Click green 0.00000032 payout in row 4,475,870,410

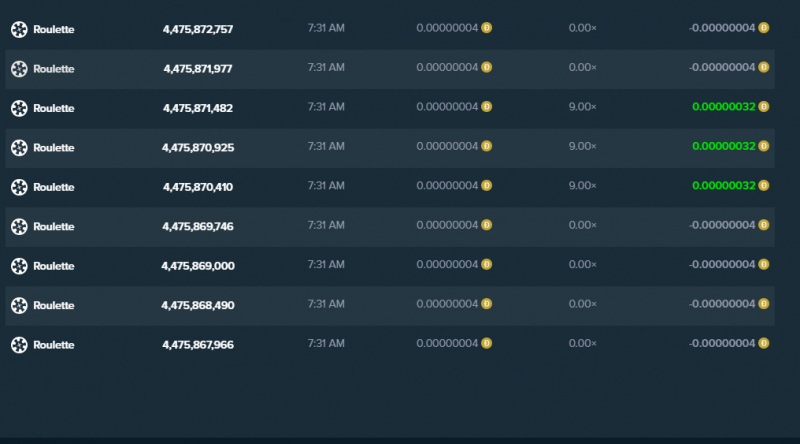pyautogui.click(x=723, y=185)
